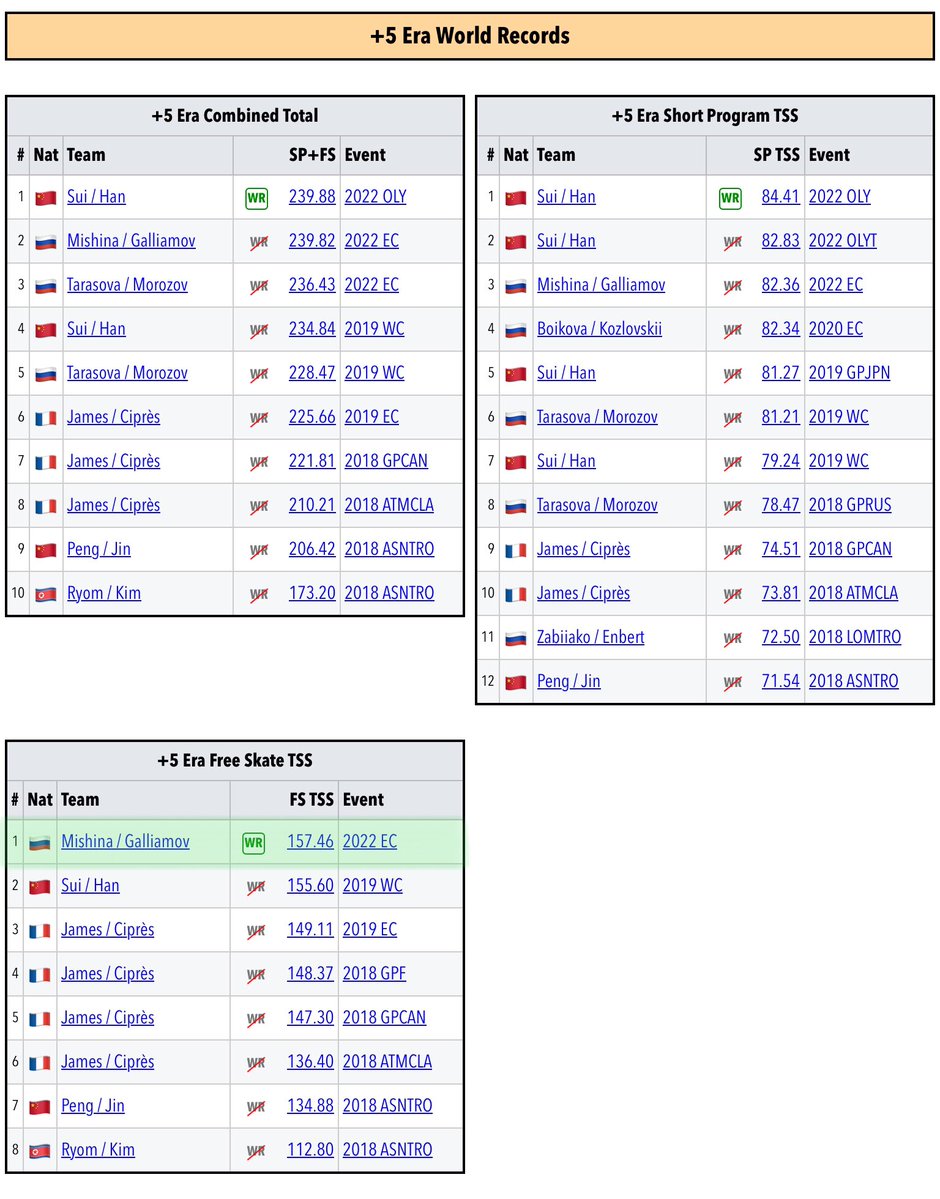940x1199 pixels.
Task: Open the 134.88 score link
Action: [311, 1106]
